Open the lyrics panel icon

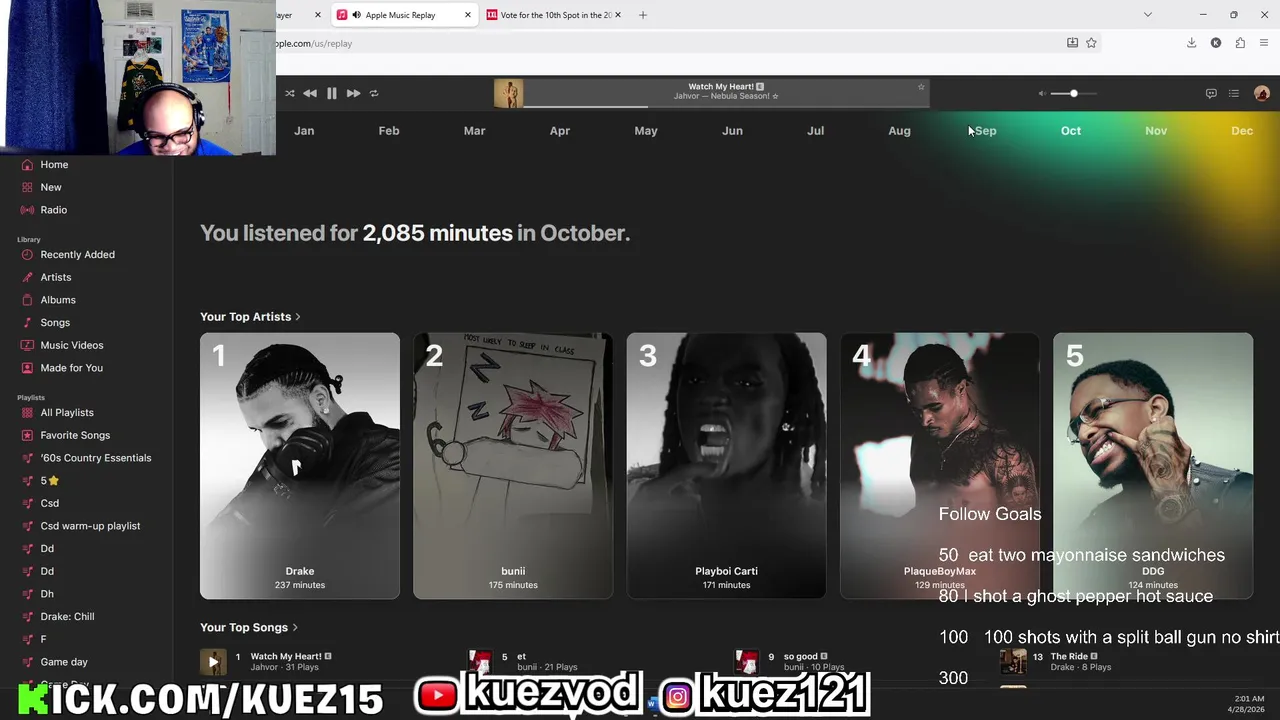pyautogui.click(x=1211, y=93)
